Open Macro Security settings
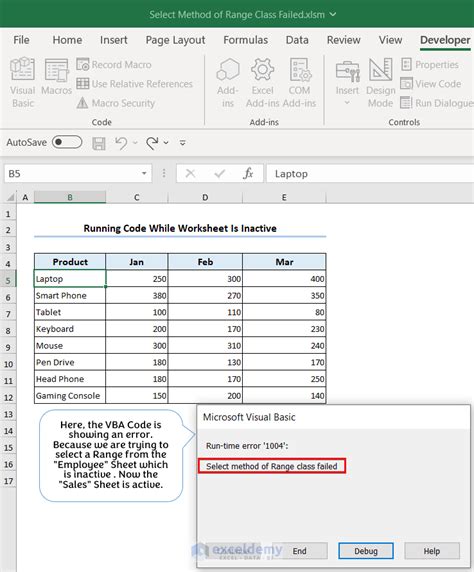The width and height of the screenshot is (474, 572). point(116,103)
